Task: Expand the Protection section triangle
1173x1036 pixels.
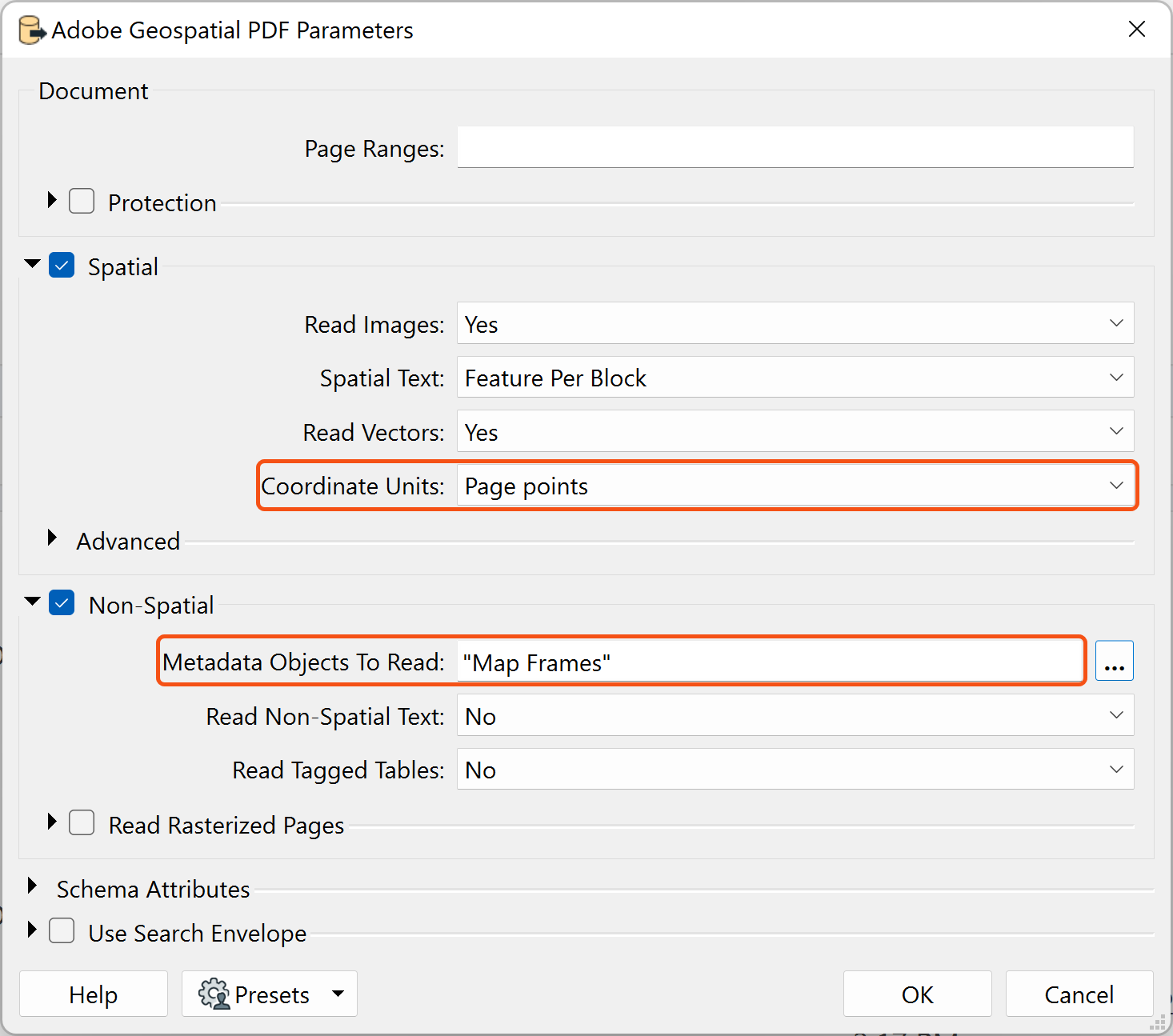Action: click(52, 200)
